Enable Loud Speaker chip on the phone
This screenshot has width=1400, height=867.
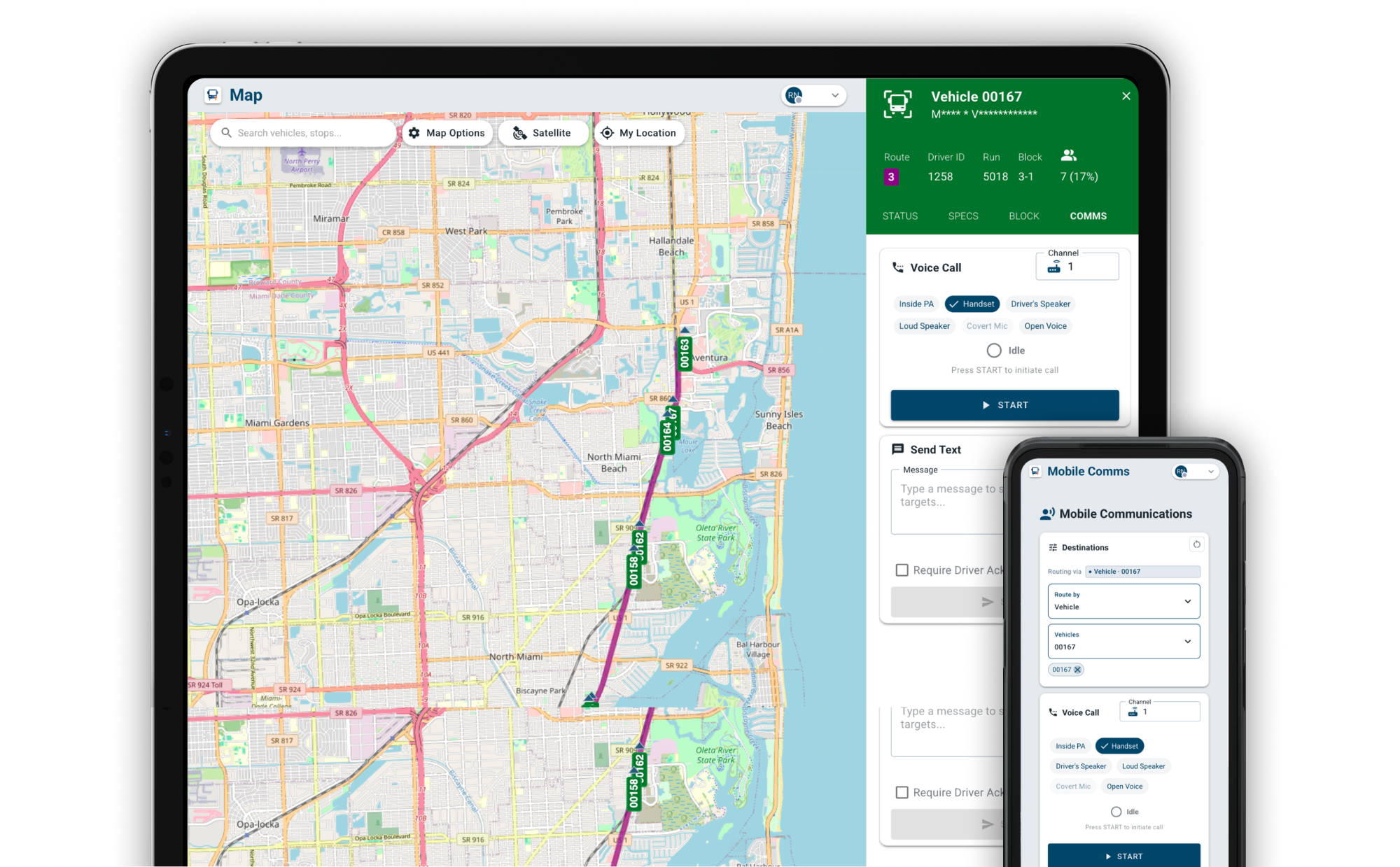pos(1143,766)
